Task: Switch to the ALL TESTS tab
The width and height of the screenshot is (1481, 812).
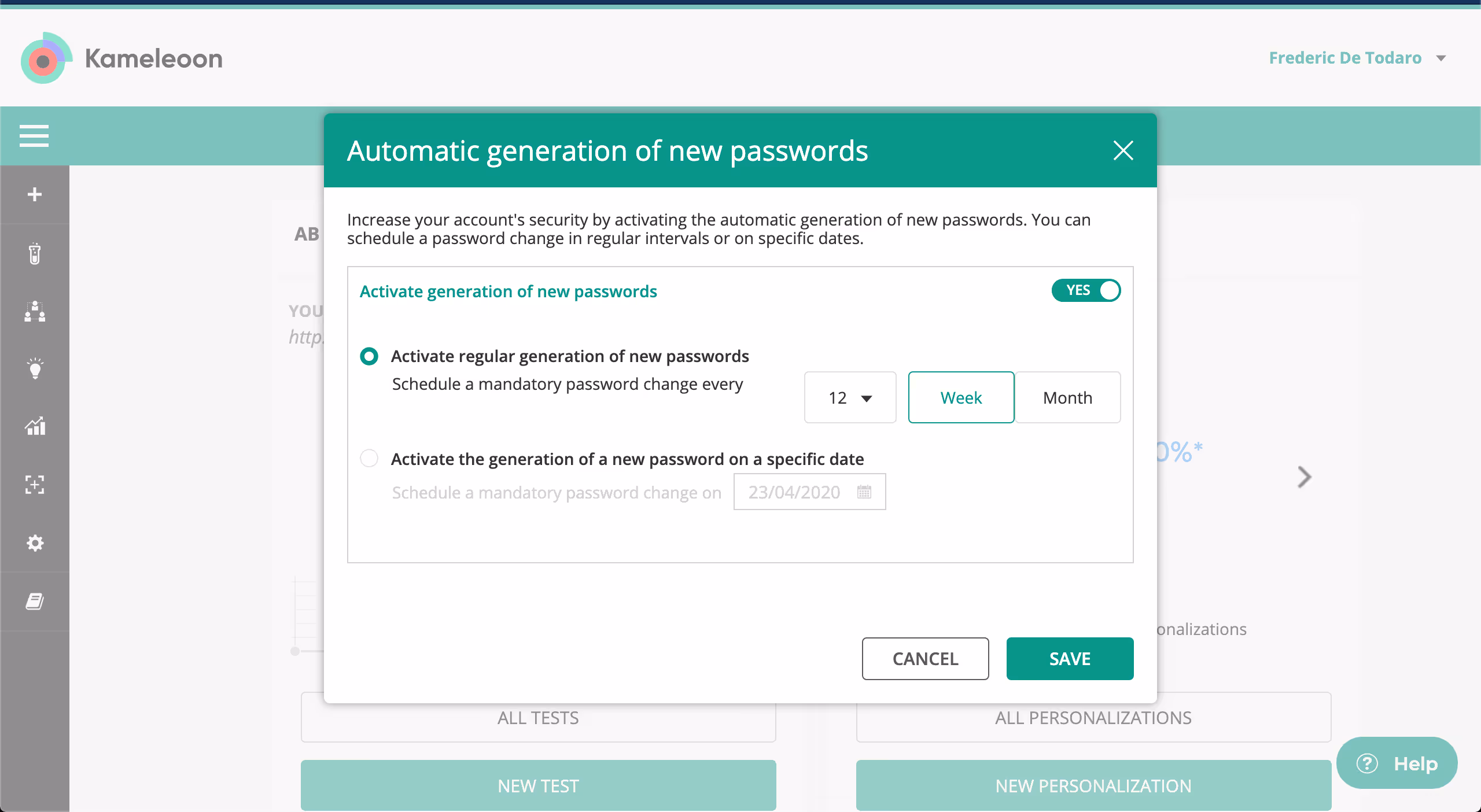Action: tap(537, 717)
